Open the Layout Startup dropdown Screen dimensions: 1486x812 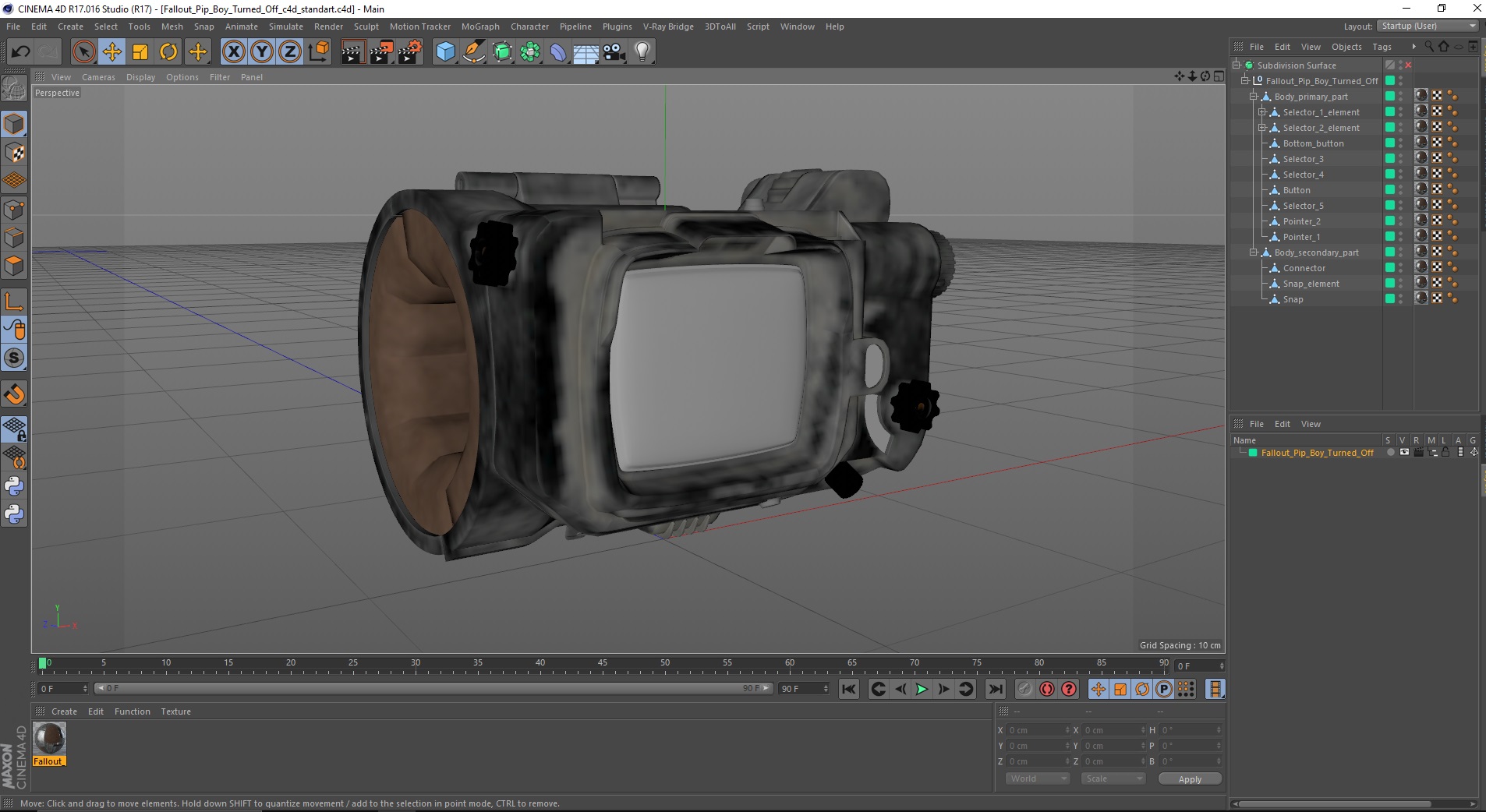pyautogui.click(x=1428, y=26)
